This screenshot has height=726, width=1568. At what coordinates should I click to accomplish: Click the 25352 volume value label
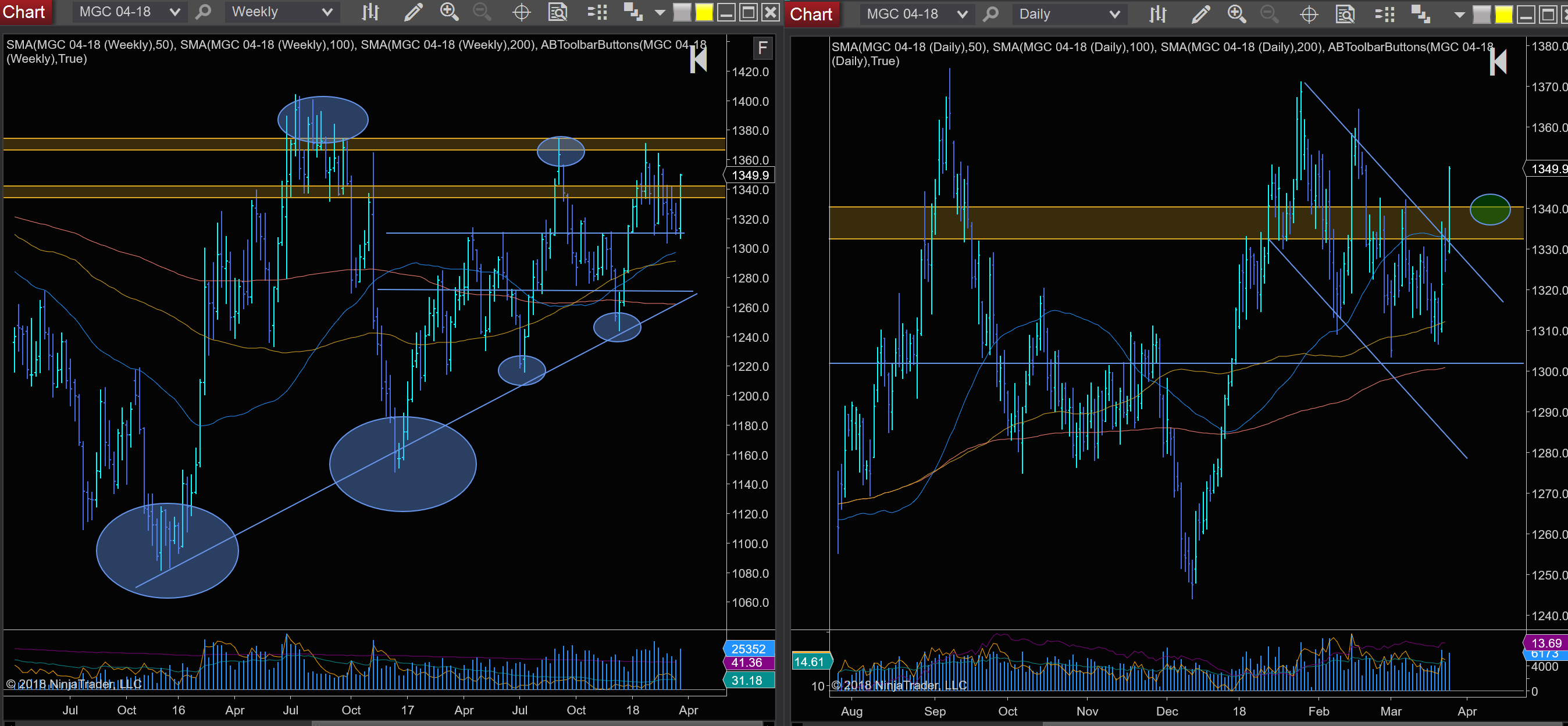coord(749,649)
